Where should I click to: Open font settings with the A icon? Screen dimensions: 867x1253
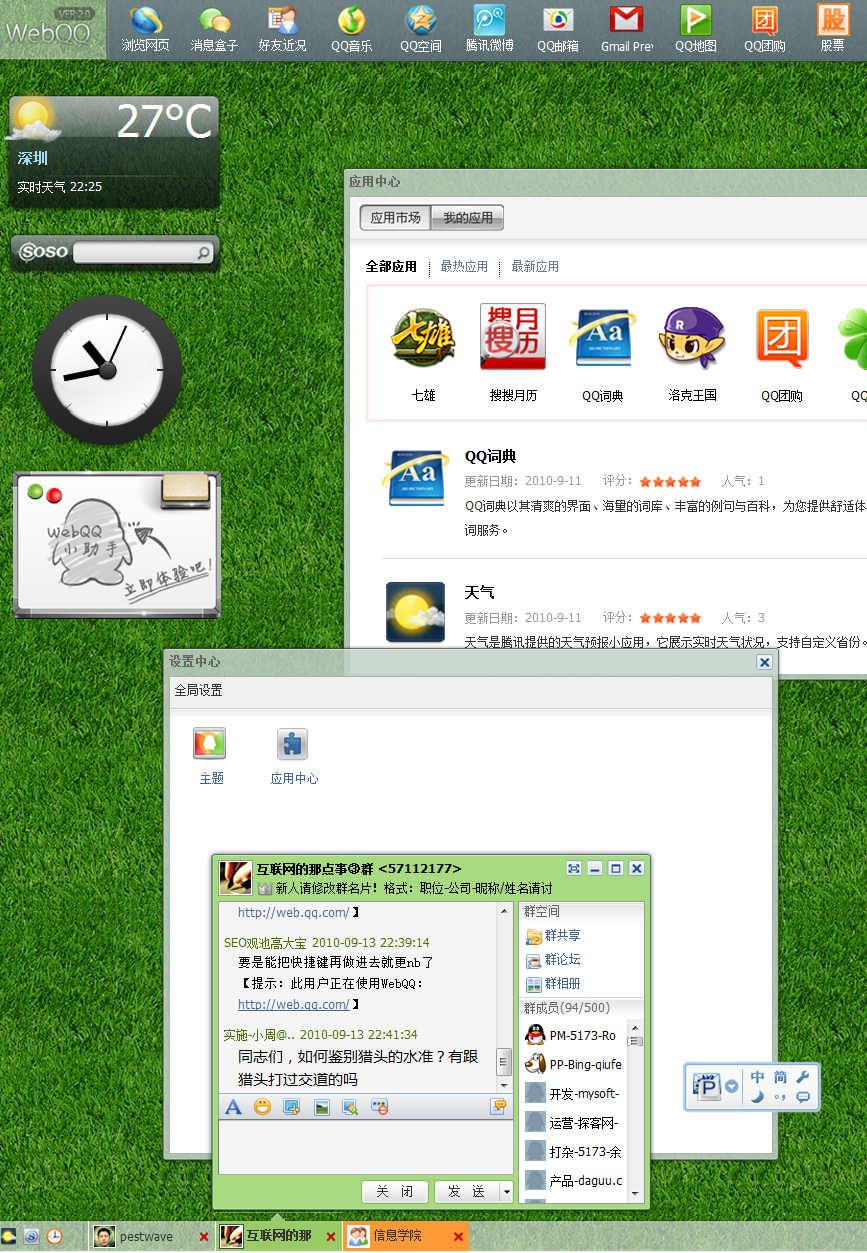pos(233,1107)
